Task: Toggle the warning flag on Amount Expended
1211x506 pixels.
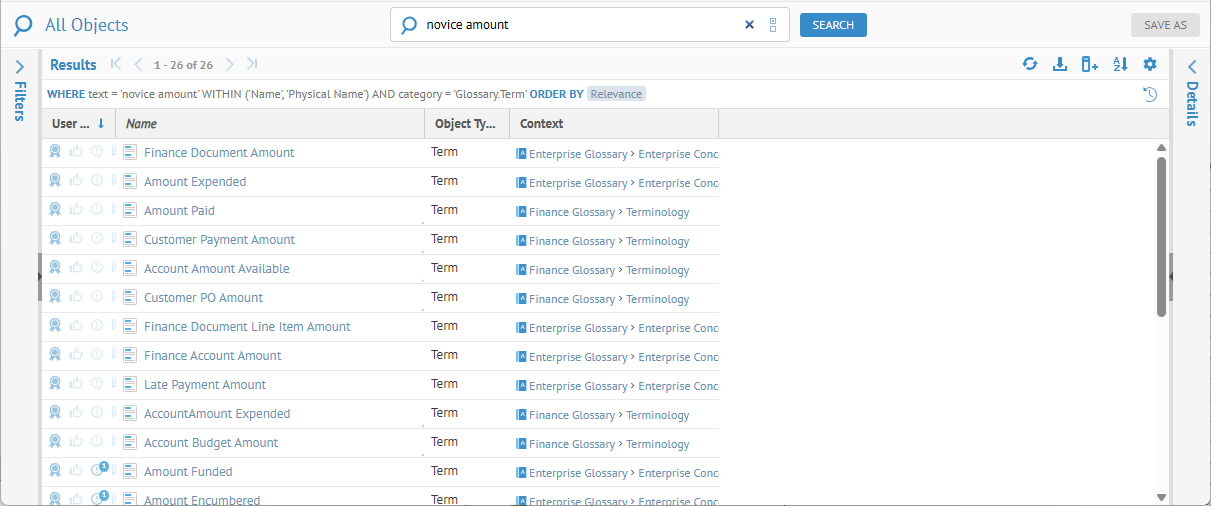Action: pos(97,181)
